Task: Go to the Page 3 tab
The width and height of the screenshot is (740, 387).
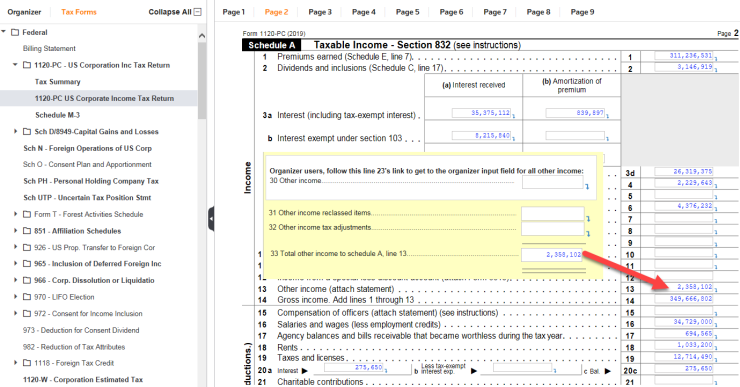Action: [320, 12]
